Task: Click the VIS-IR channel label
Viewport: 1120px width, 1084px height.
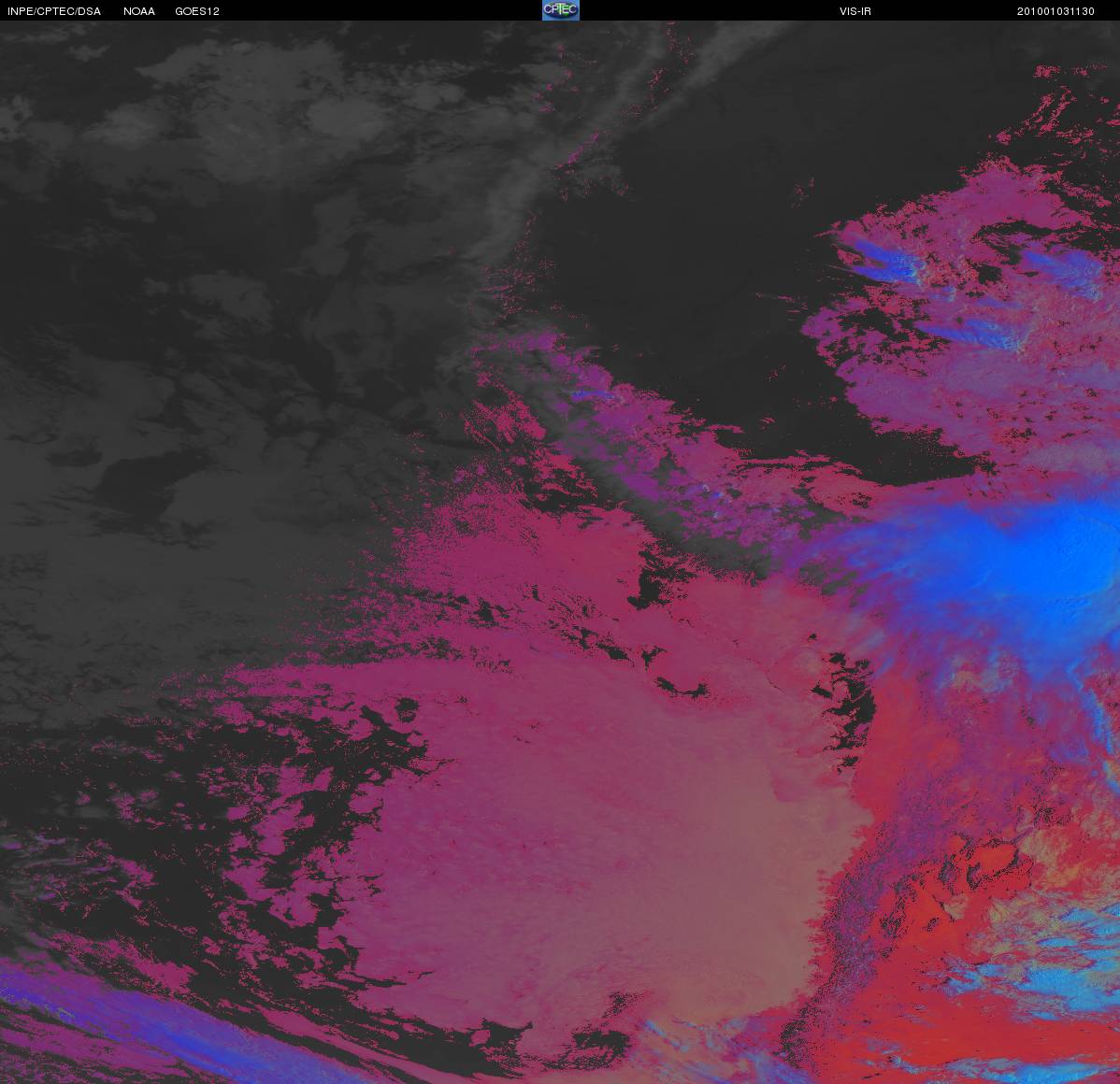Action: (x=855, y=11)
